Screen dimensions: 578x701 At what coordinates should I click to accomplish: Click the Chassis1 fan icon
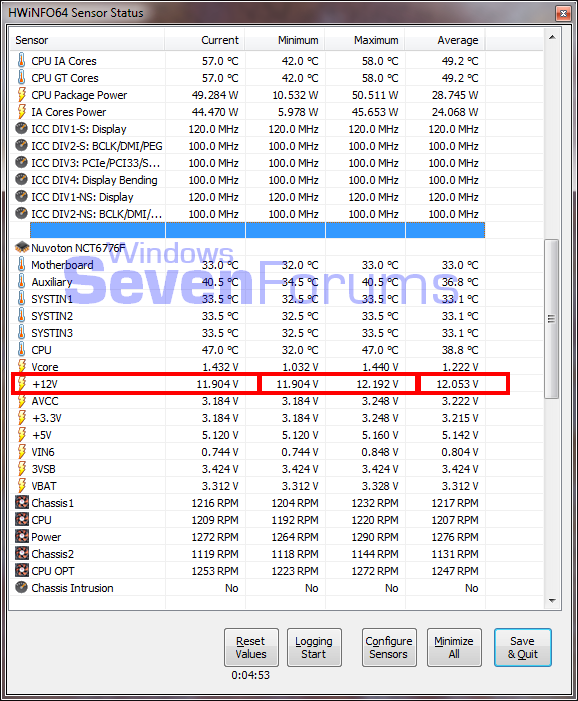click(22, 503)
